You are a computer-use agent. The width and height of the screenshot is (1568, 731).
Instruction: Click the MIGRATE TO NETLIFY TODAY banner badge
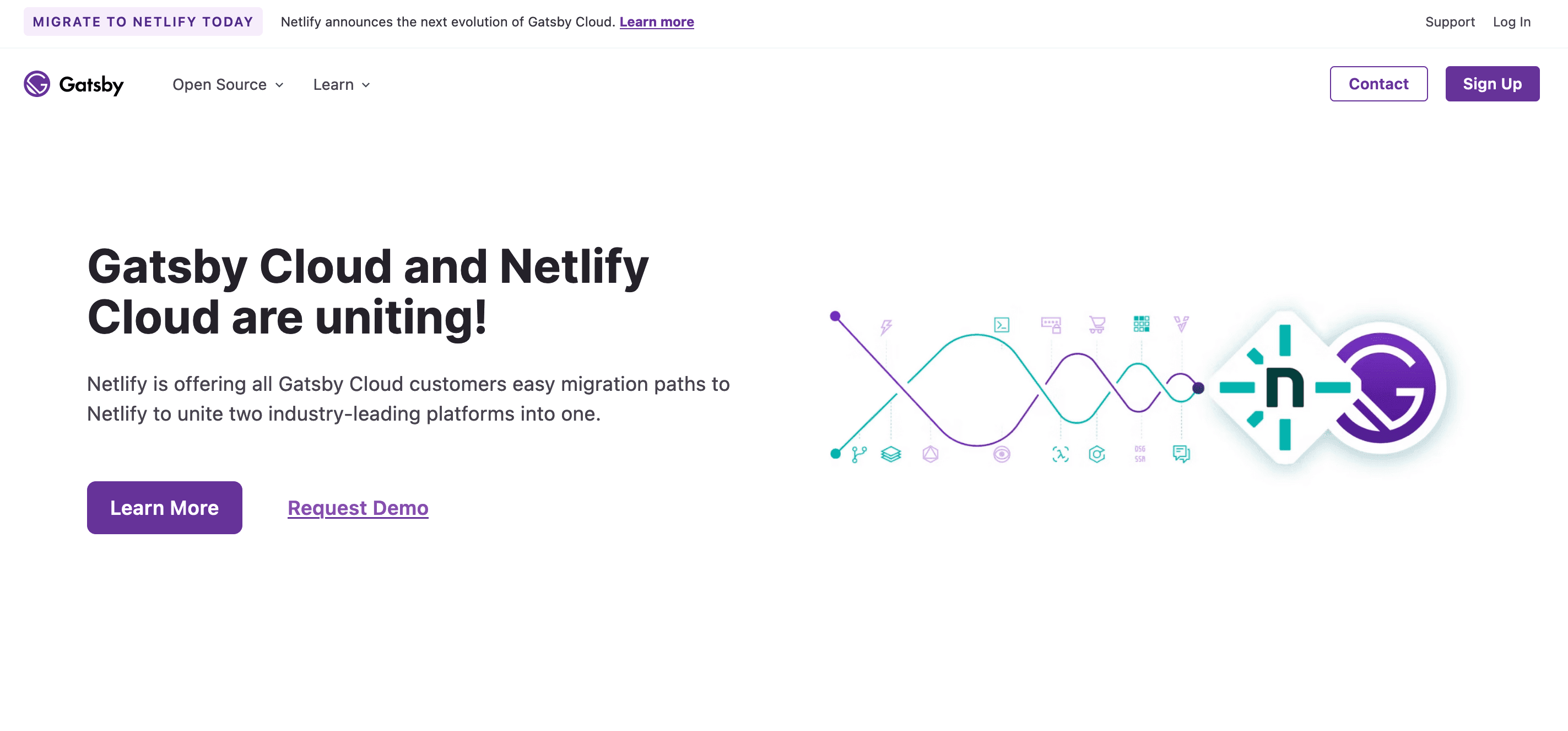click(x=144, y=21)
